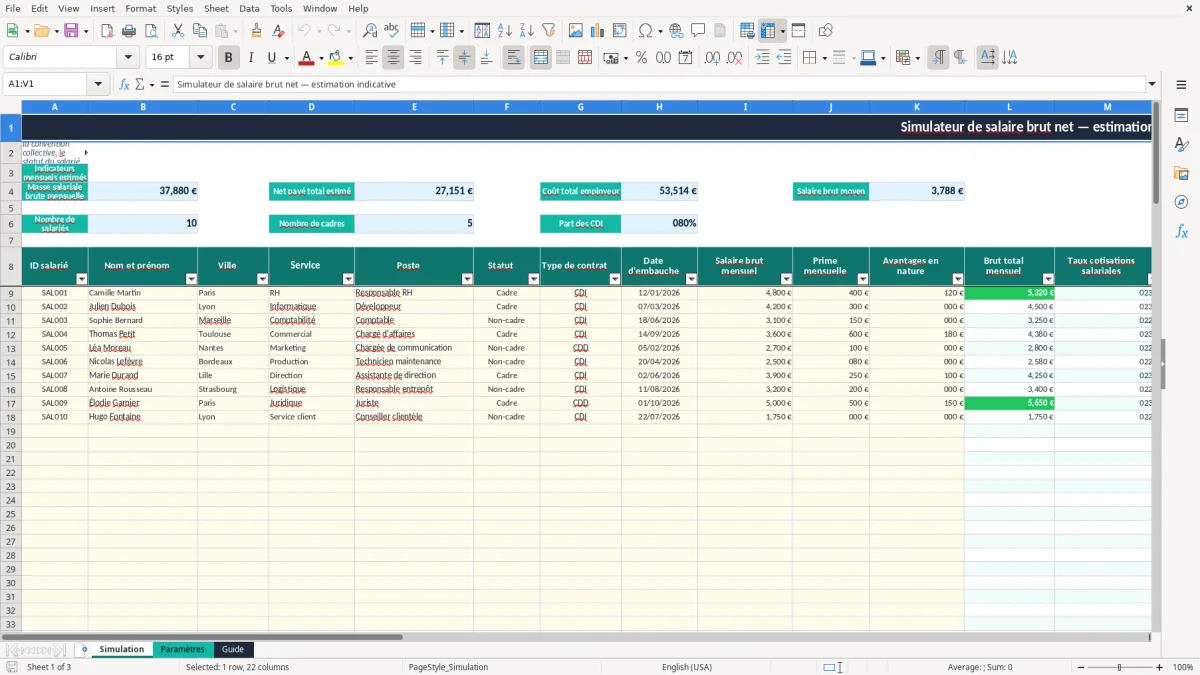Activate Clone Formatting paintbrush
This screenshot has width=1200, height=675.
(x=256, y=31)
